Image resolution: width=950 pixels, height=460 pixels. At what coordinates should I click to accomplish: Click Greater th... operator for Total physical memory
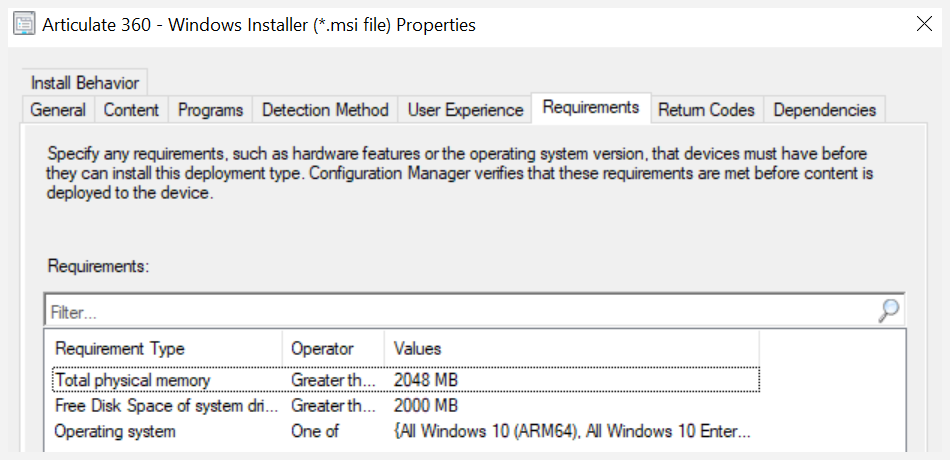pos(333,380)
